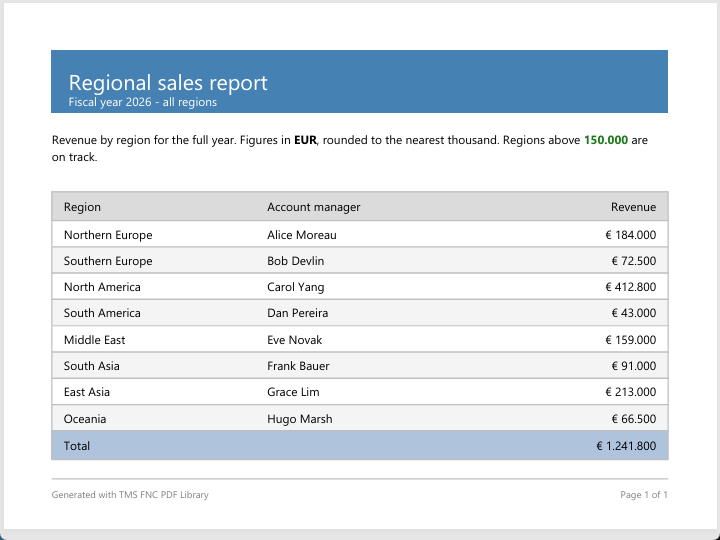Click the 'Region' column header
Image resolution: width=720 pixels, height=540 pixels.
click(82, 207)
